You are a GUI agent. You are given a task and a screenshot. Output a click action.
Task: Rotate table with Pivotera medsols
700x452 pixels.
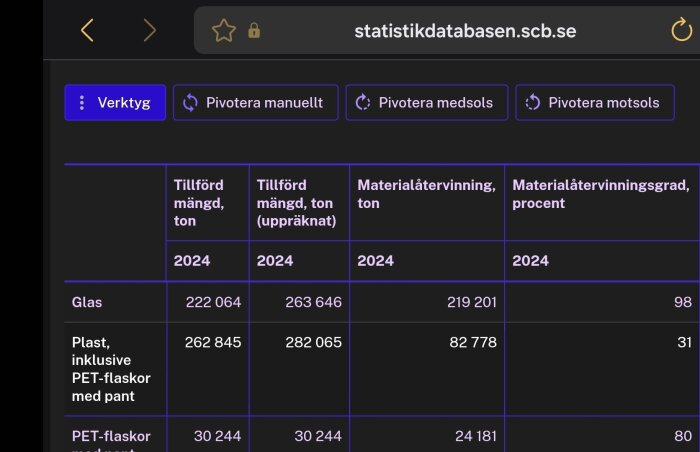click(427, 103)
